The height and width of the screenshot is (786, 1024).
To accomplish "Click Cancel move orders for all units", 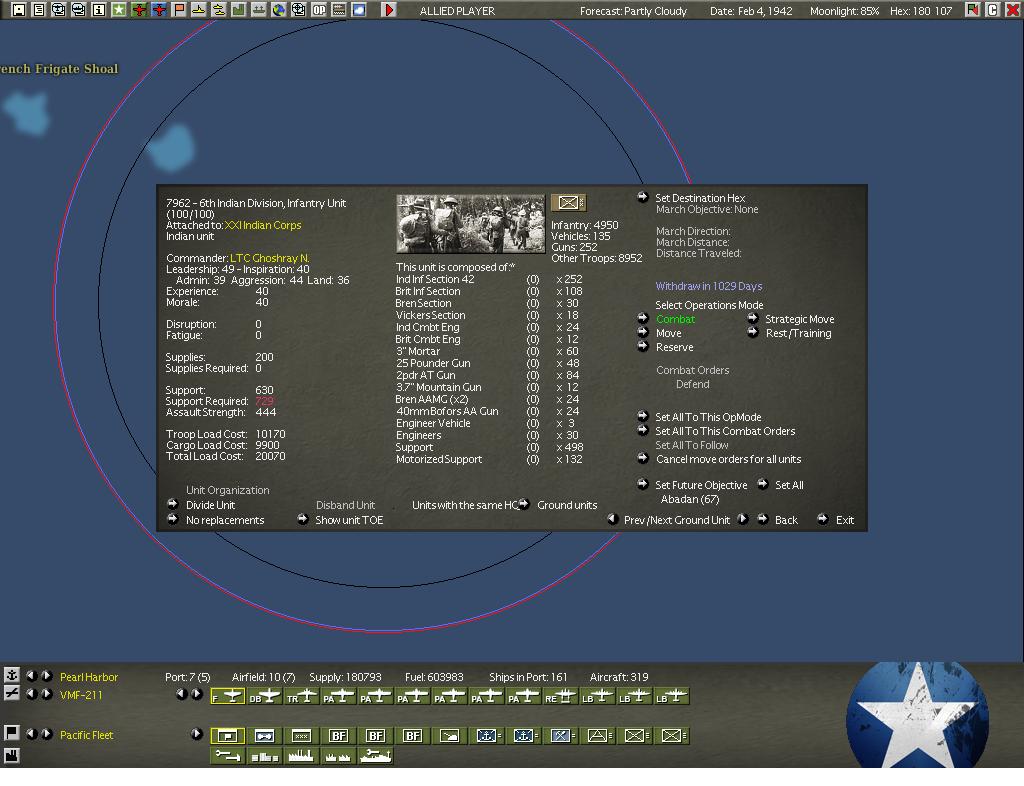I will pos(728,459).
